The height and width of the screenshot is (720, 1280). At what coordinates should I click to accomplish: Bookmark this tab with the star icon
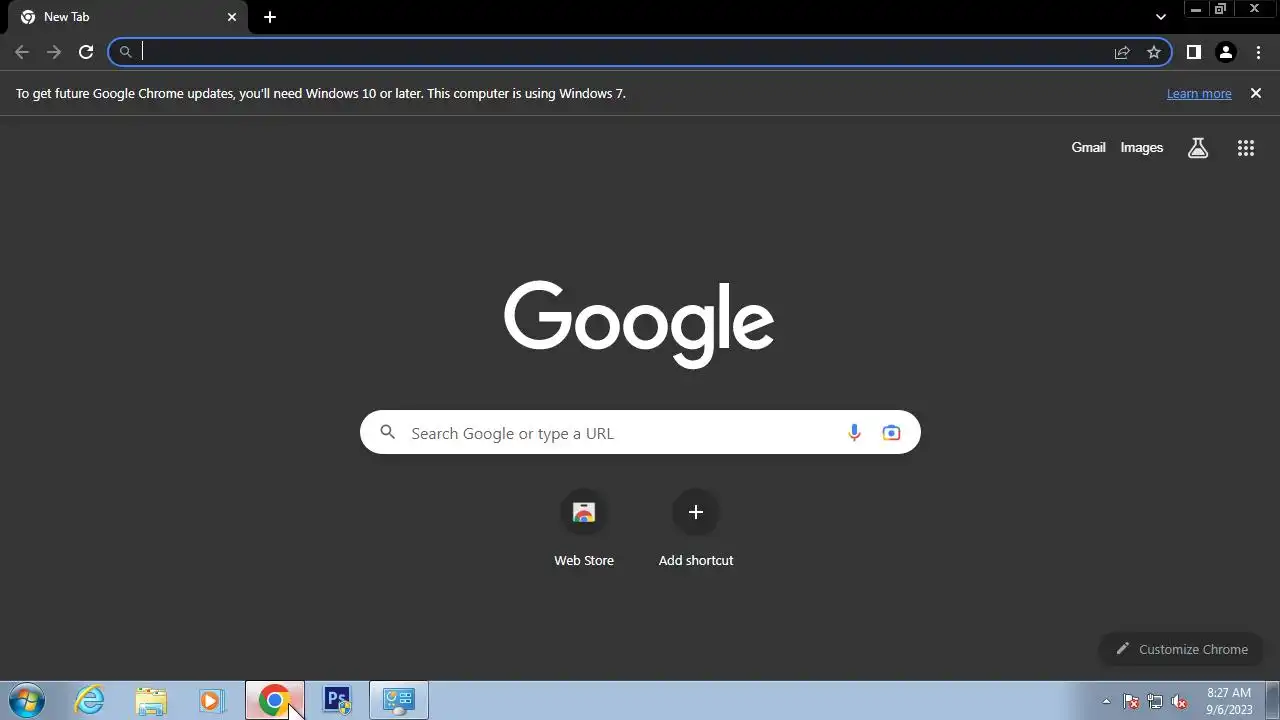coord(1154,52)
